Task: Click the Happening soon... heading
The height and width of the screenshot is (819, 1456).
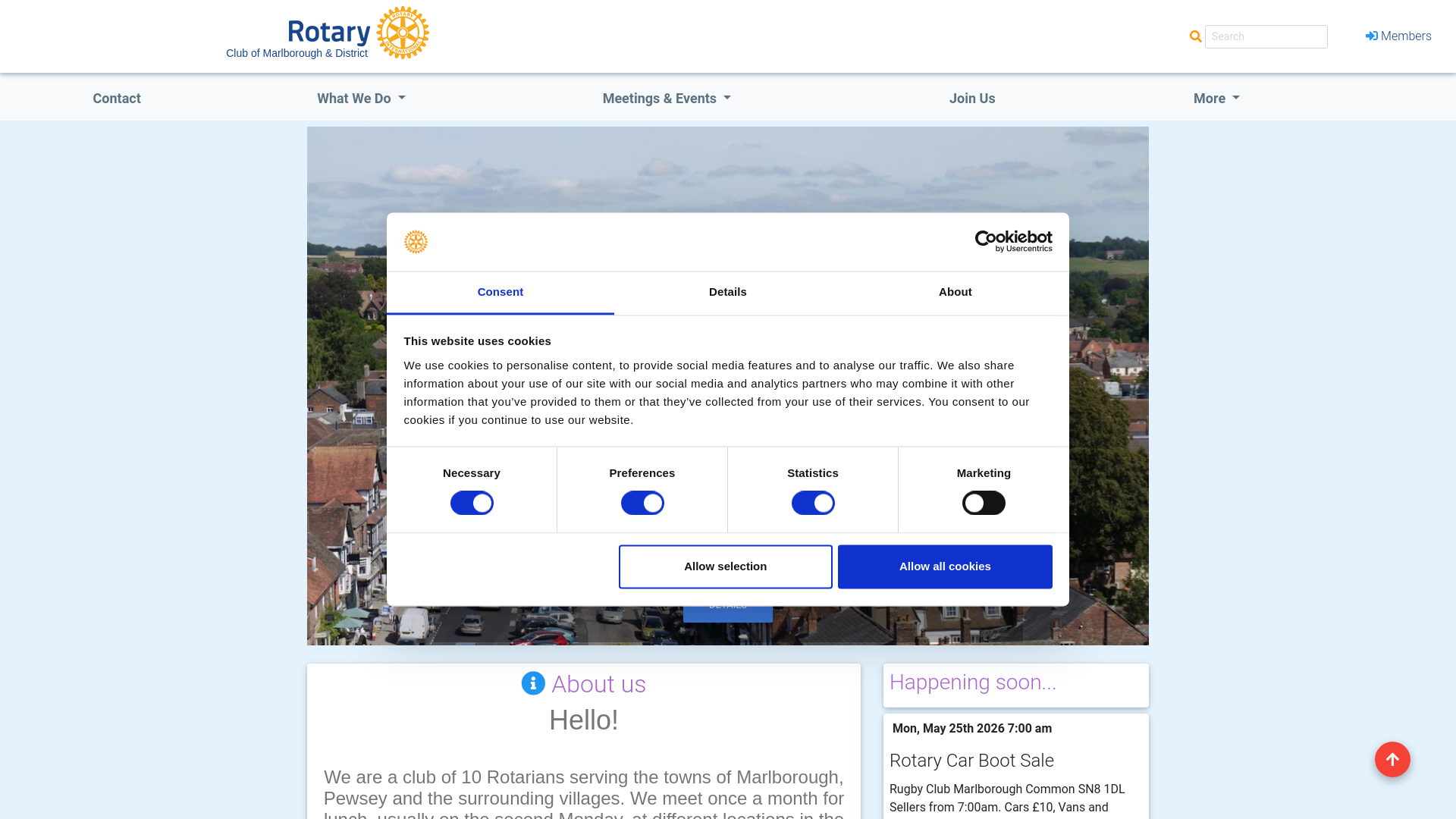Action: click(x=973, y=682)
